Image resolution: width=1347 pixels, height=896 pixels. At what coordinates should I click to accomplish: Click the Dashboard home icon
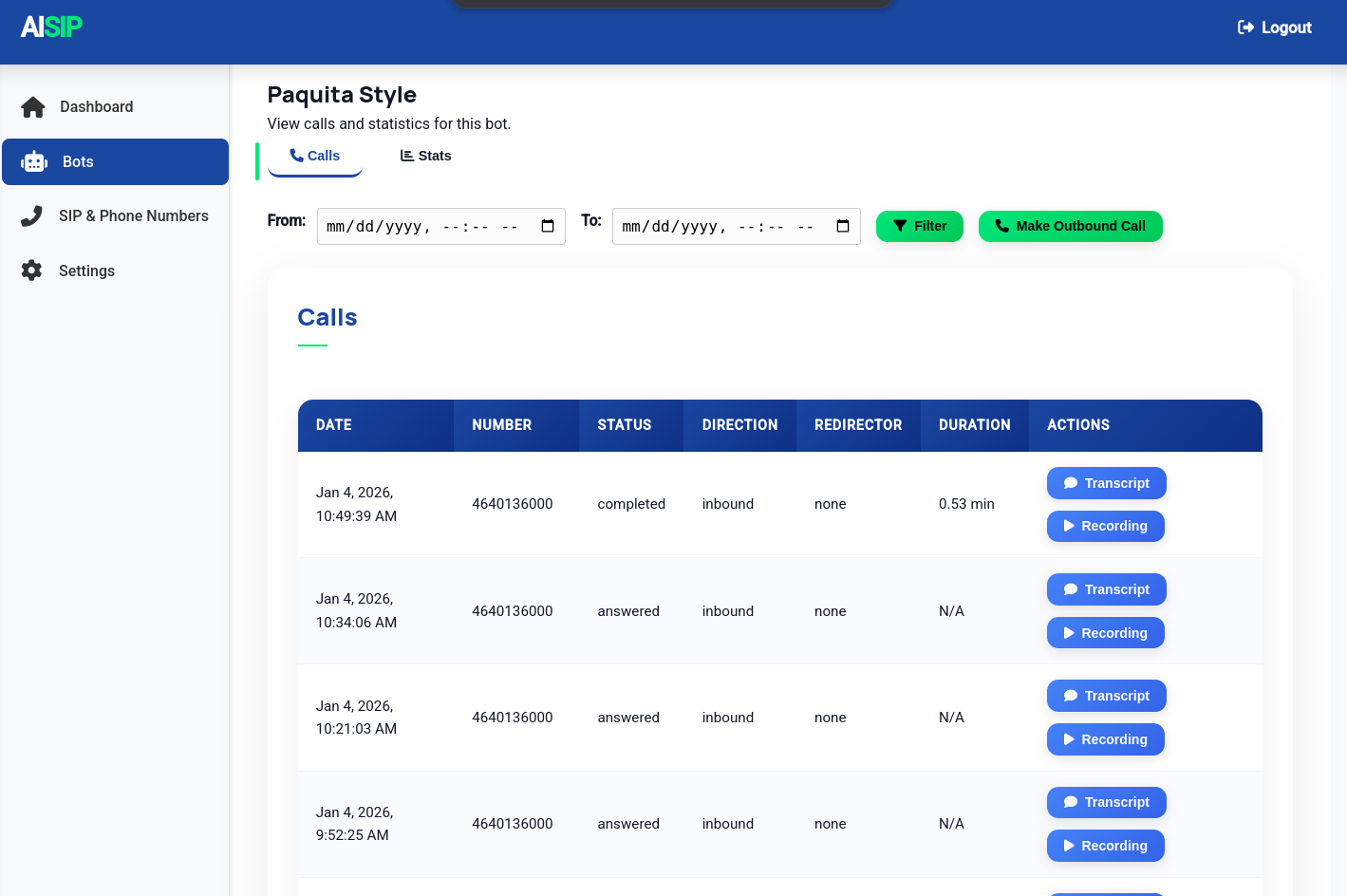click(33, 107)
